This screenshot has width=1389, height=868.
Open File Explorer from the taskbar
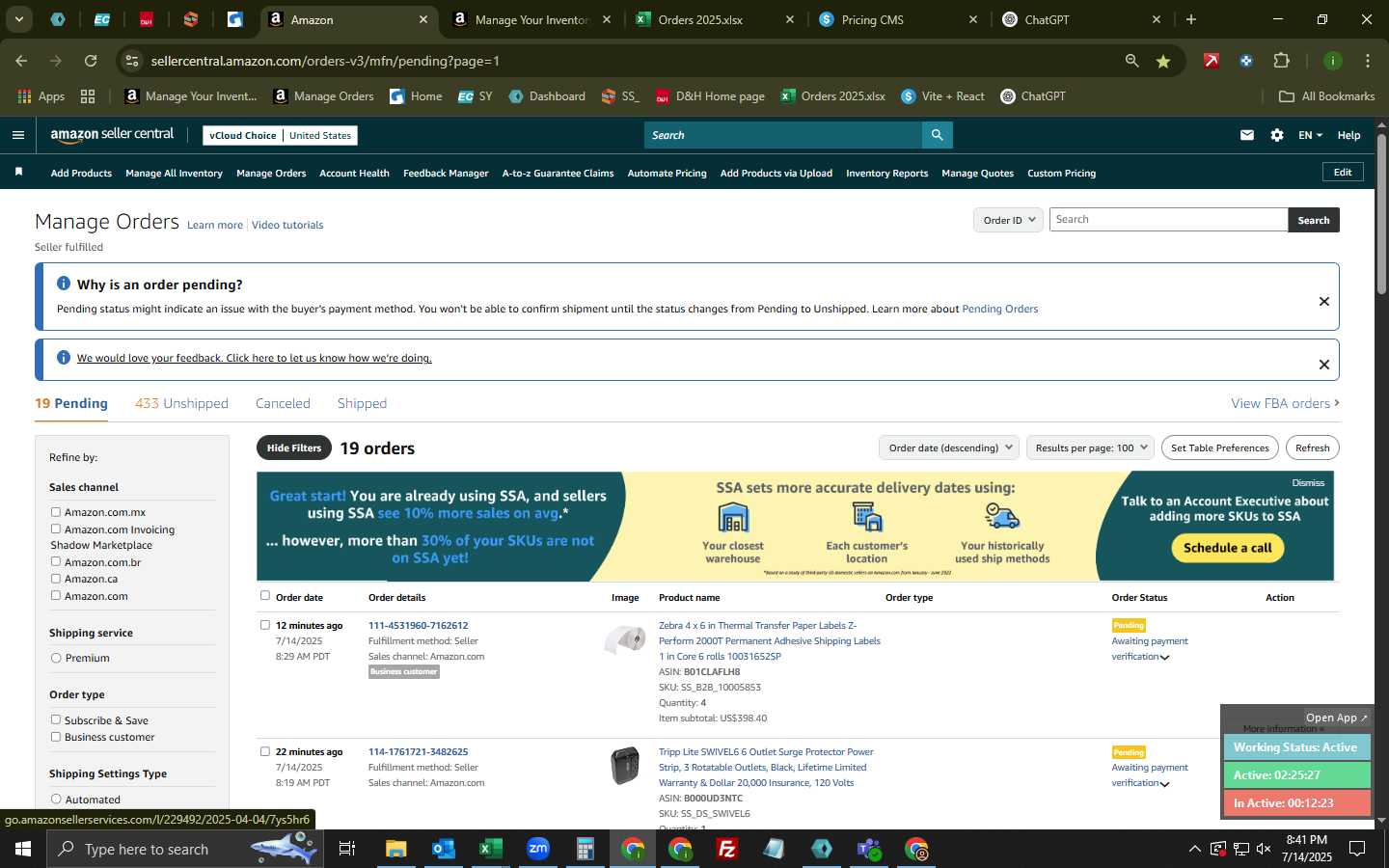396,849
